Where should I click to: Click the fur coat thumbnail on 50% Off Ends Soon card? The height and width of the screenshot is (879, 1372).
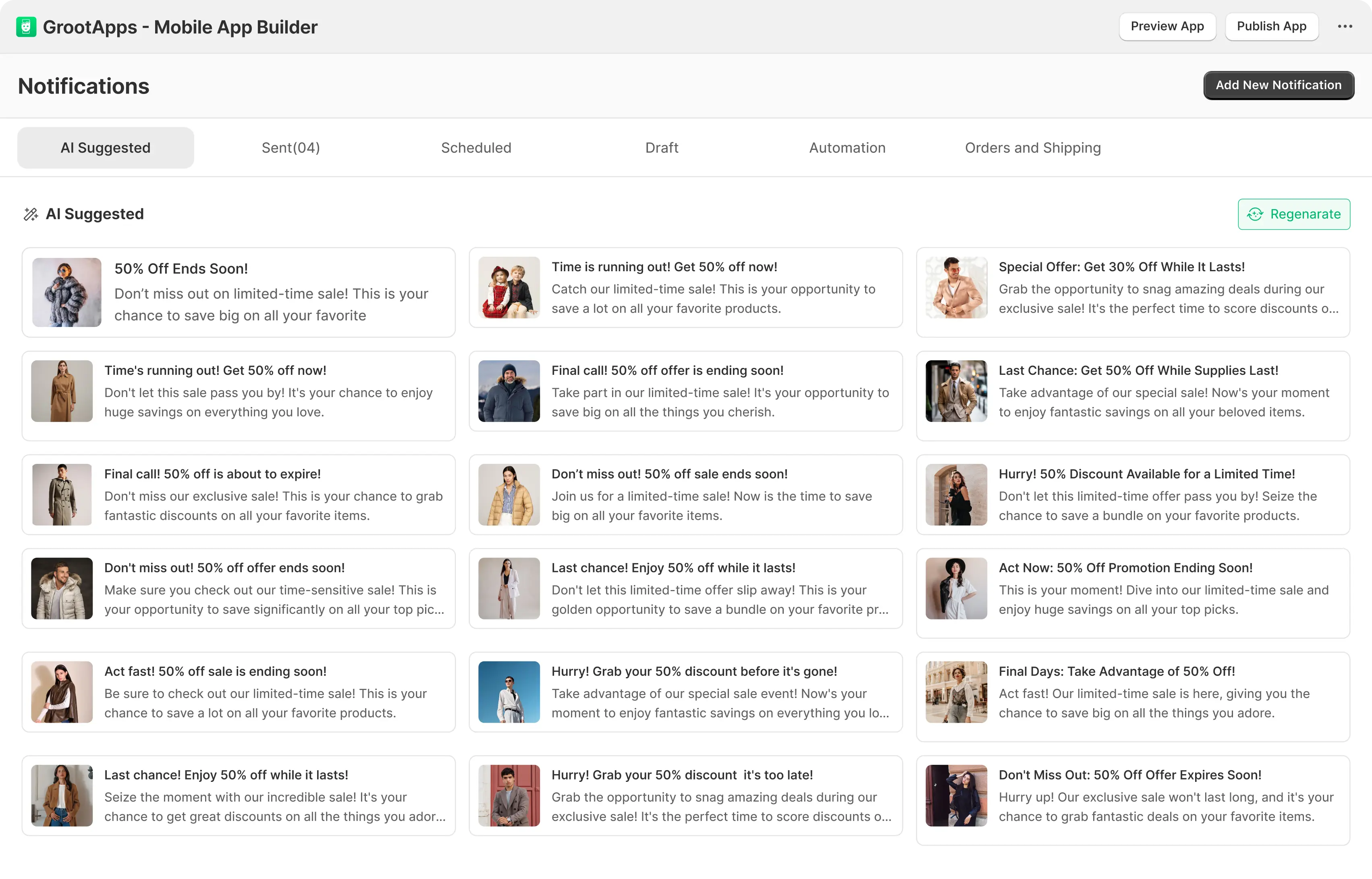67,292
